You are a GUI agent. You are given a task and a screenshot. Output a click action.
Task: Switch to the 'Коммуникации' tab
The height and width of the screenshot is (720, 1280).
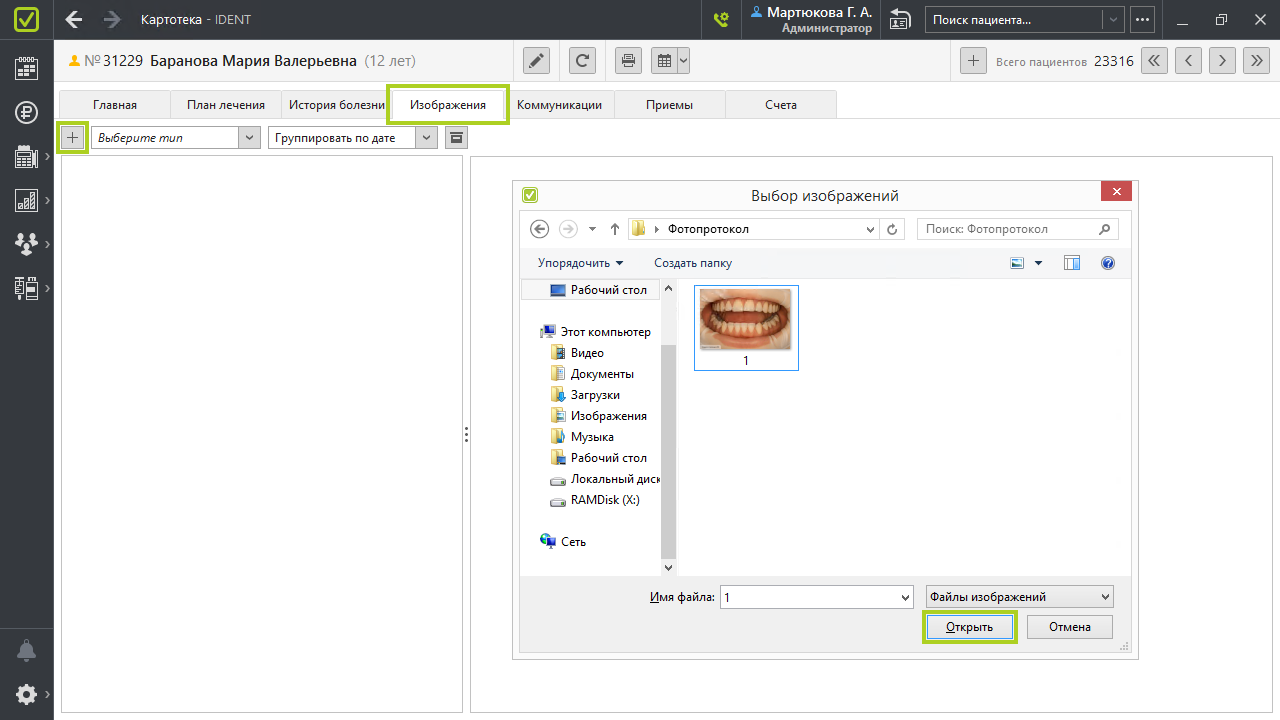pos(559,105)
